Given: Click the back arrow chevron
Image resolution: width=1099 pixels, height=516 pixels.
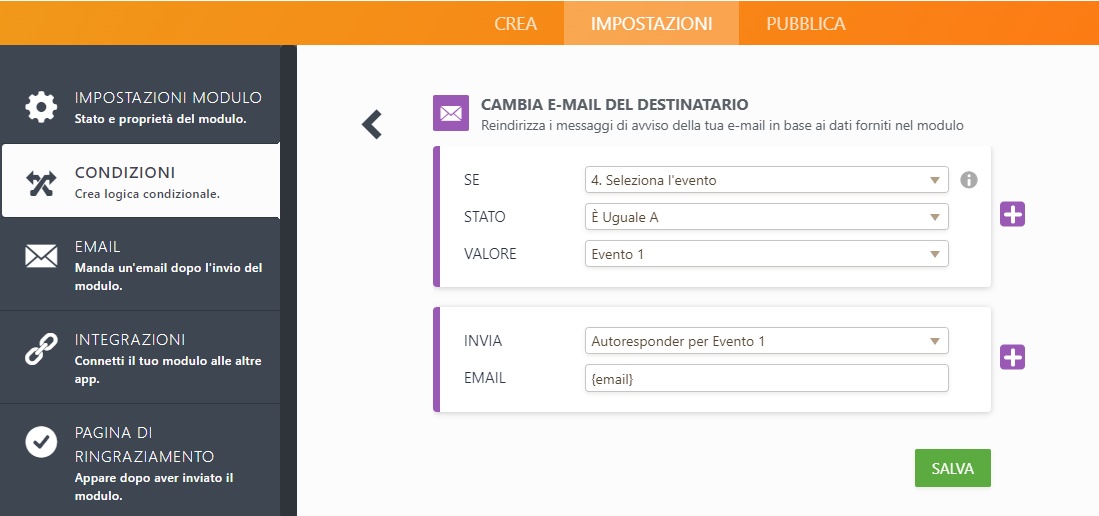Looking at the screenshot, I should tap(372, 124).
